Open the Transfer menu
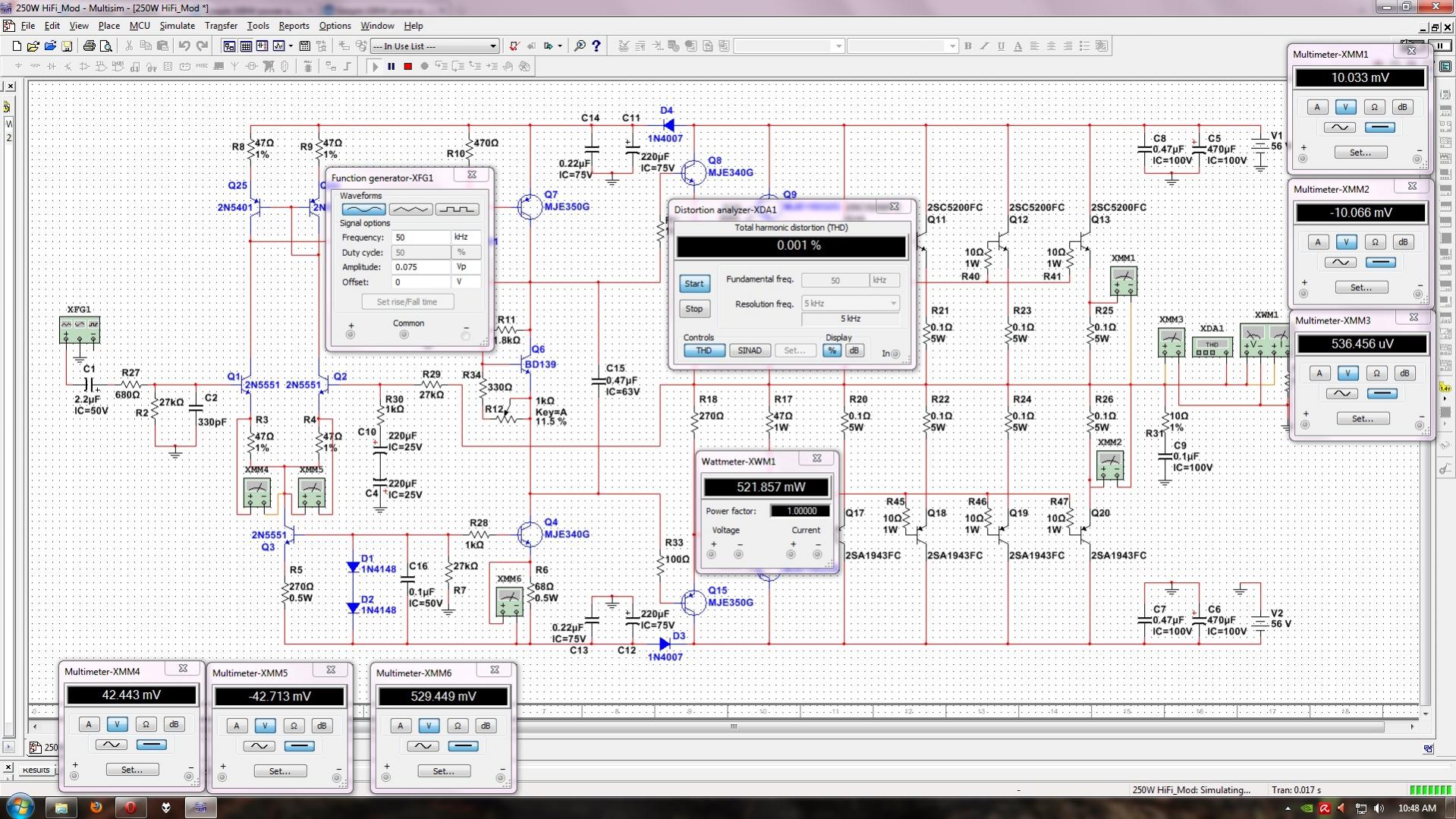The width and height of the screenshot is (1456, 819). 221,26
